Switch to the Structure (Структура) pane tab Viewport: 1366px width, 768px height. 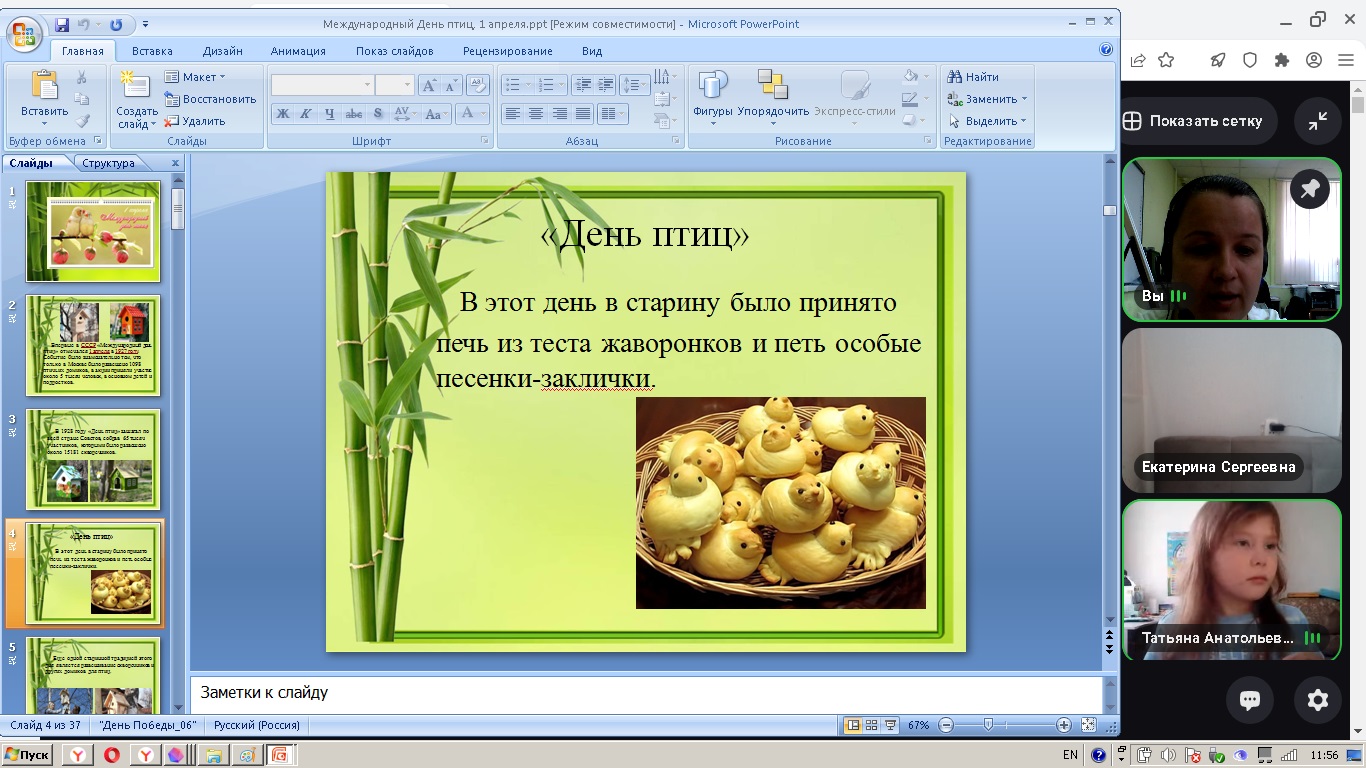[x=108, y=163]
